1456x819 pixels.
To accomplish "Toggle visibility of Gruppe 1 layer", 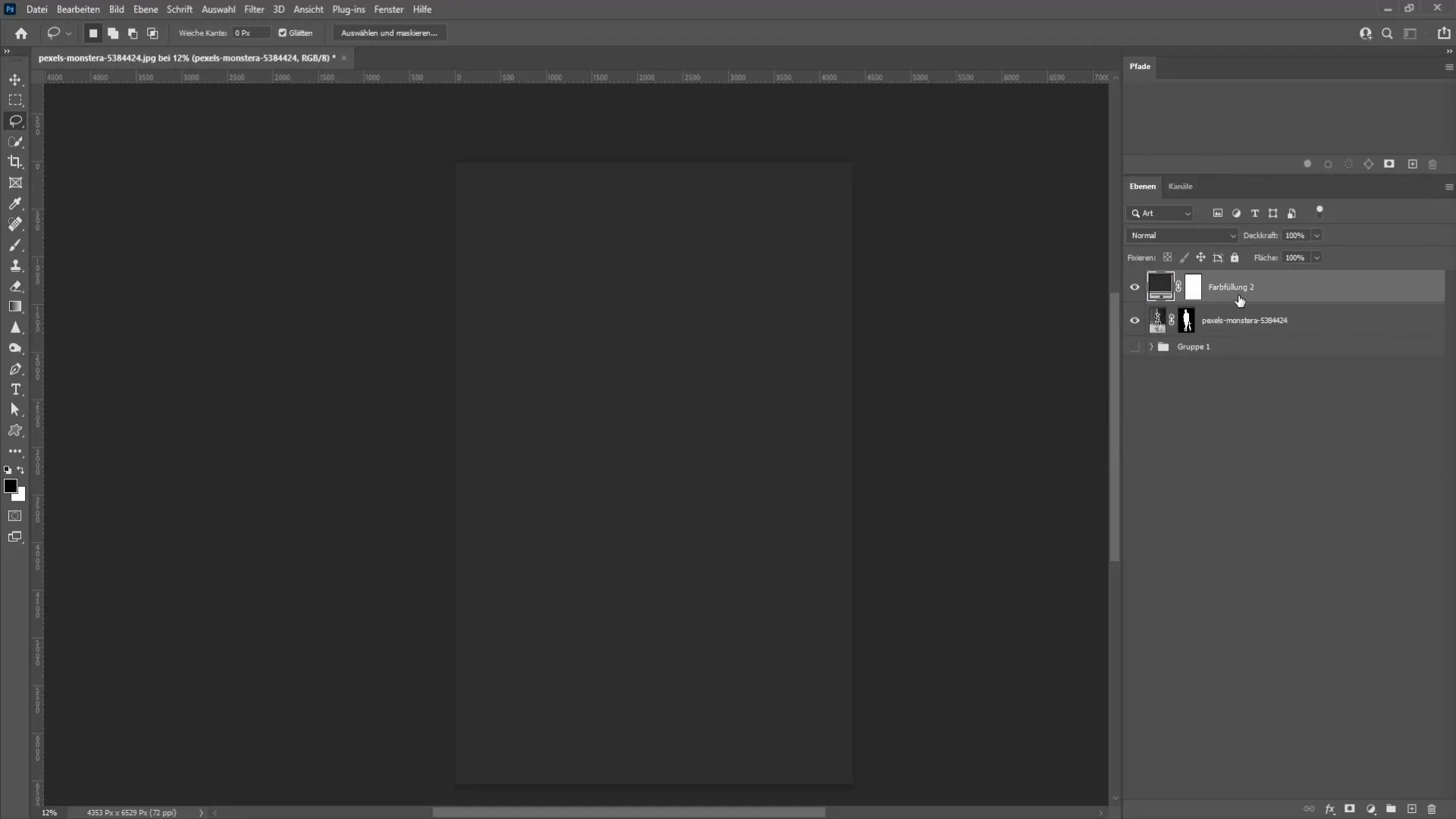I will point(1134,346).
